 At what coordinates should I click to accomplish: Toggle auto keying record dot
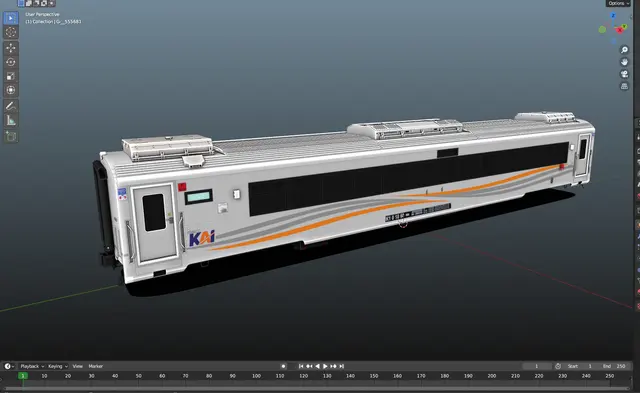pos(283,366)
